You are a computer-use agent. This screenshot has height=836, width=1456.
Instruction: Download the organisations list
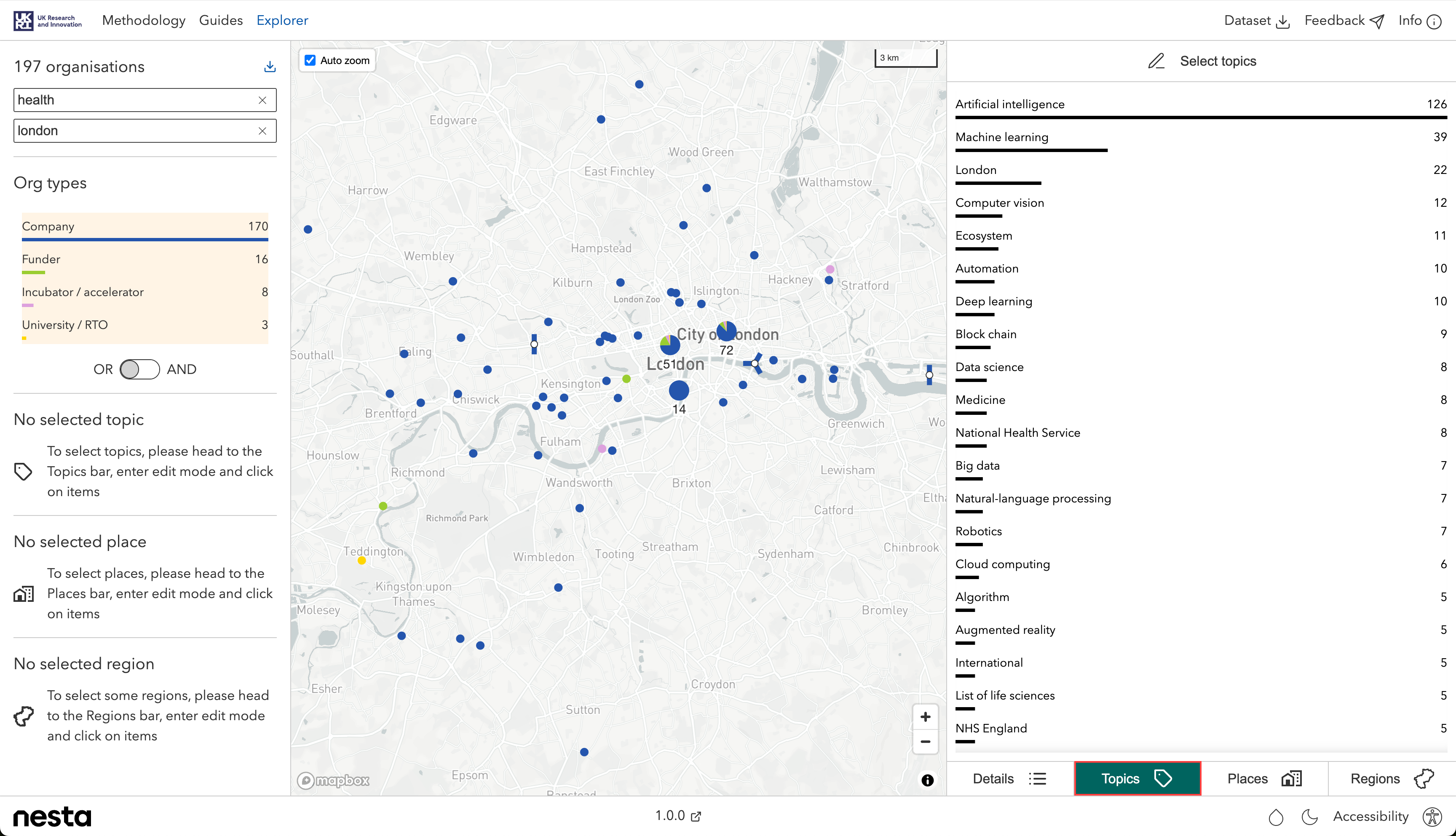[x=269, y=67]
